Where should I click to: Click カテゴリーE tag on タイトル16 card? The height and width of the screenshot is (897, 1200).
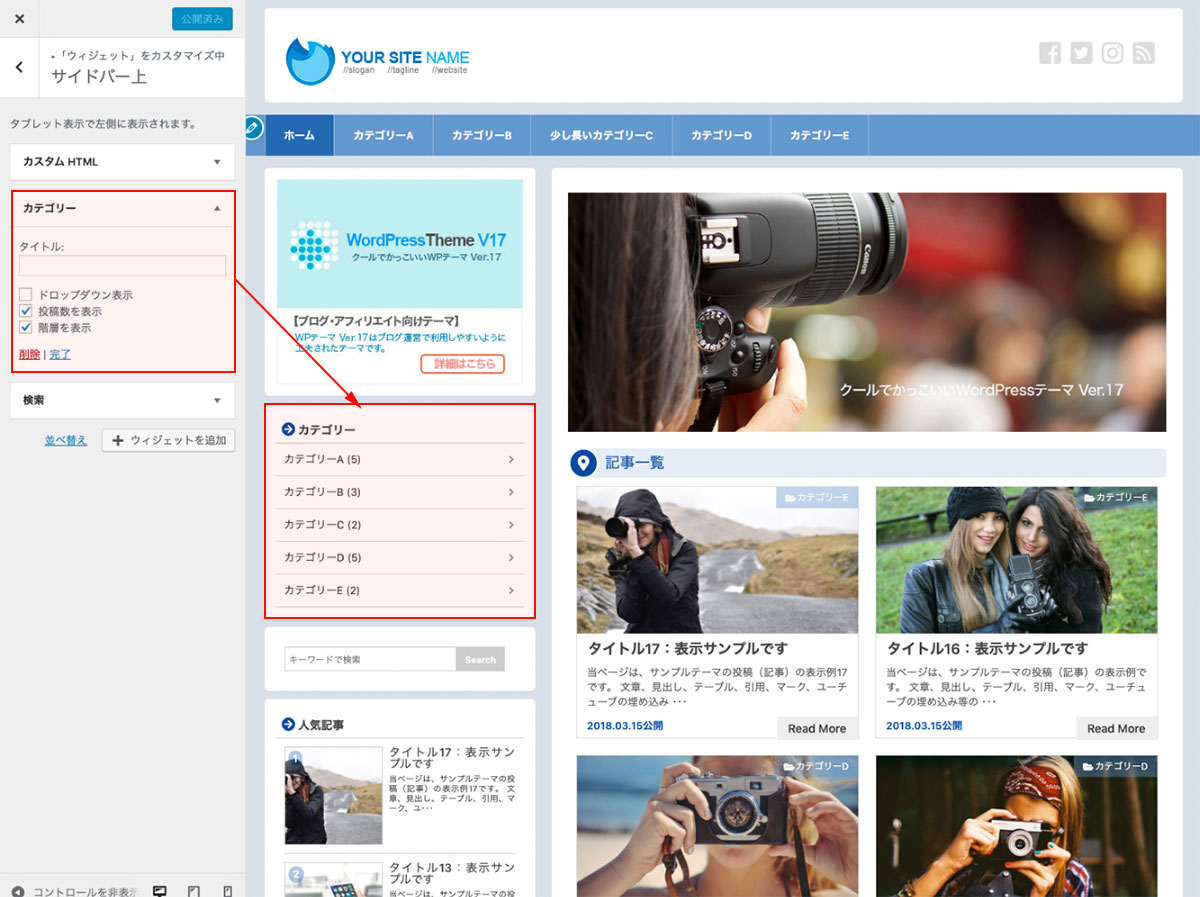click(1116, 497)
